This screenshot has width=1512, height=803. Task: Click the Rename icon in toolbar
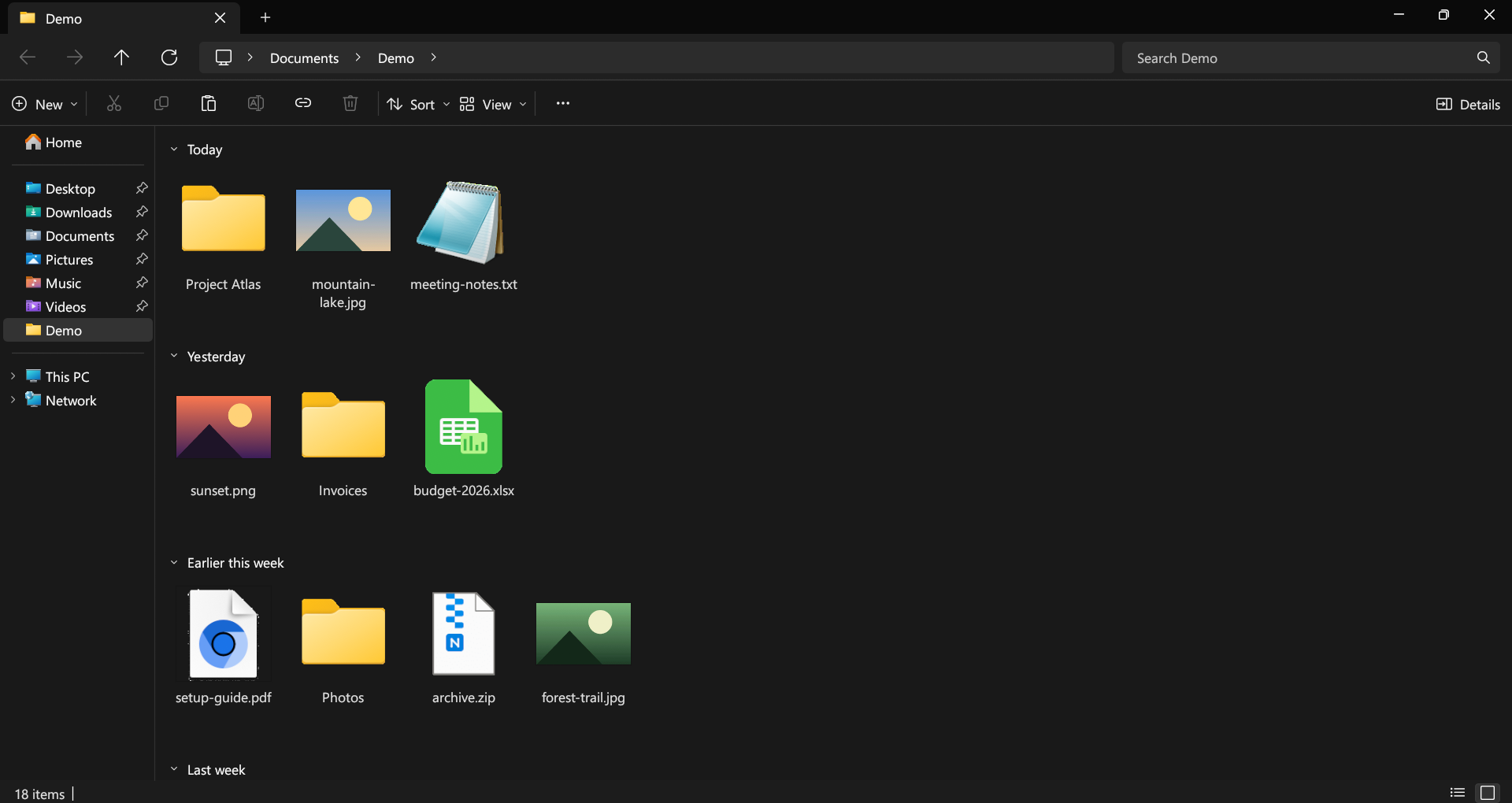256,104
